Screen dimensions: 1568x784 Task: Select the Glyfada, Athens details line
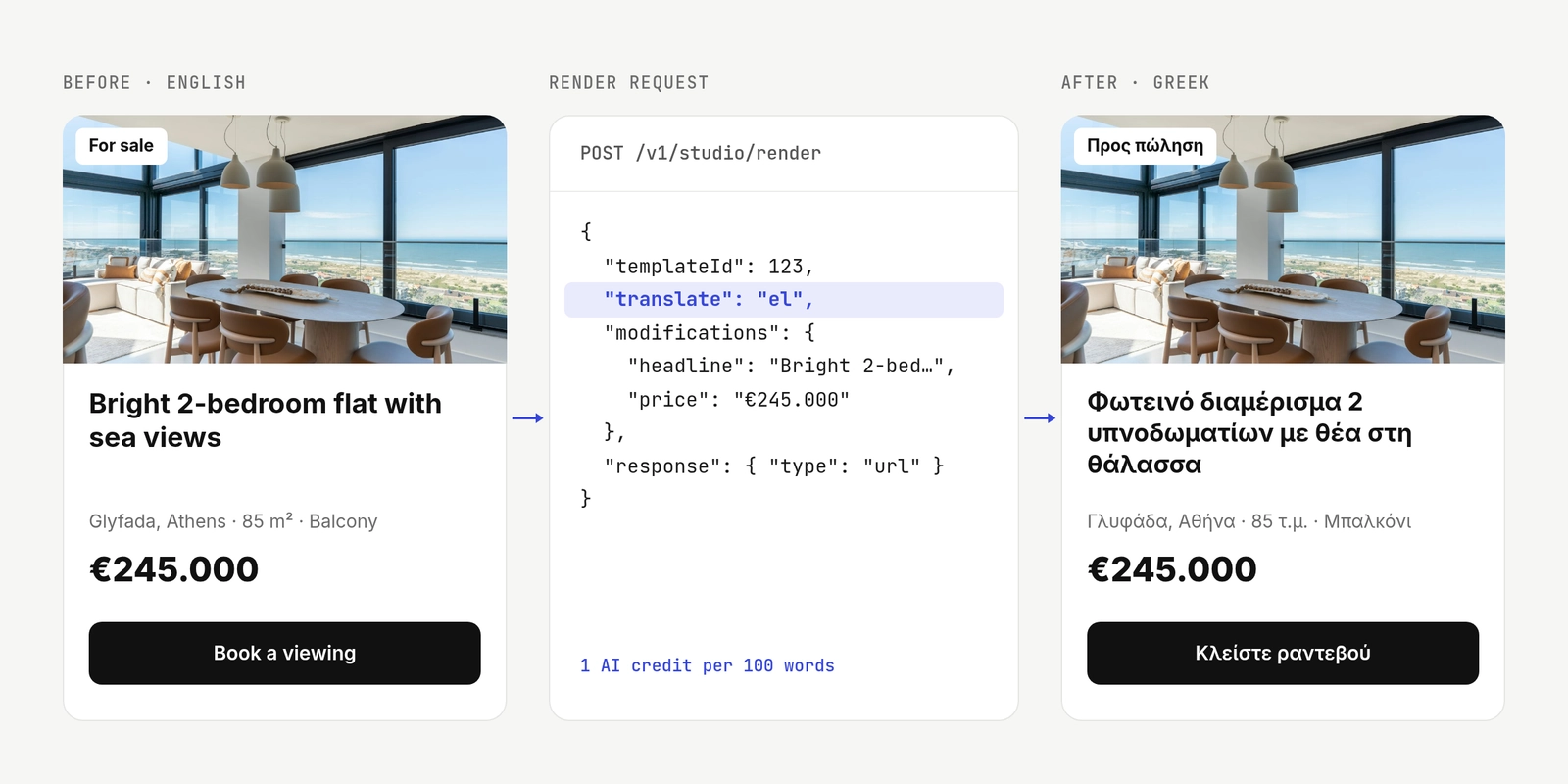click(x=233, y=521)
